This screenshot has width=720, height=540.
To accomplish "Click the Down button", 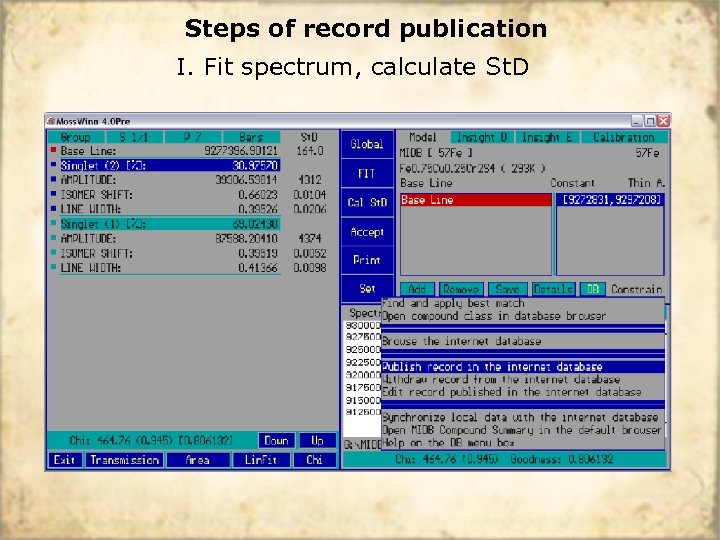I will tap(276, 441).
